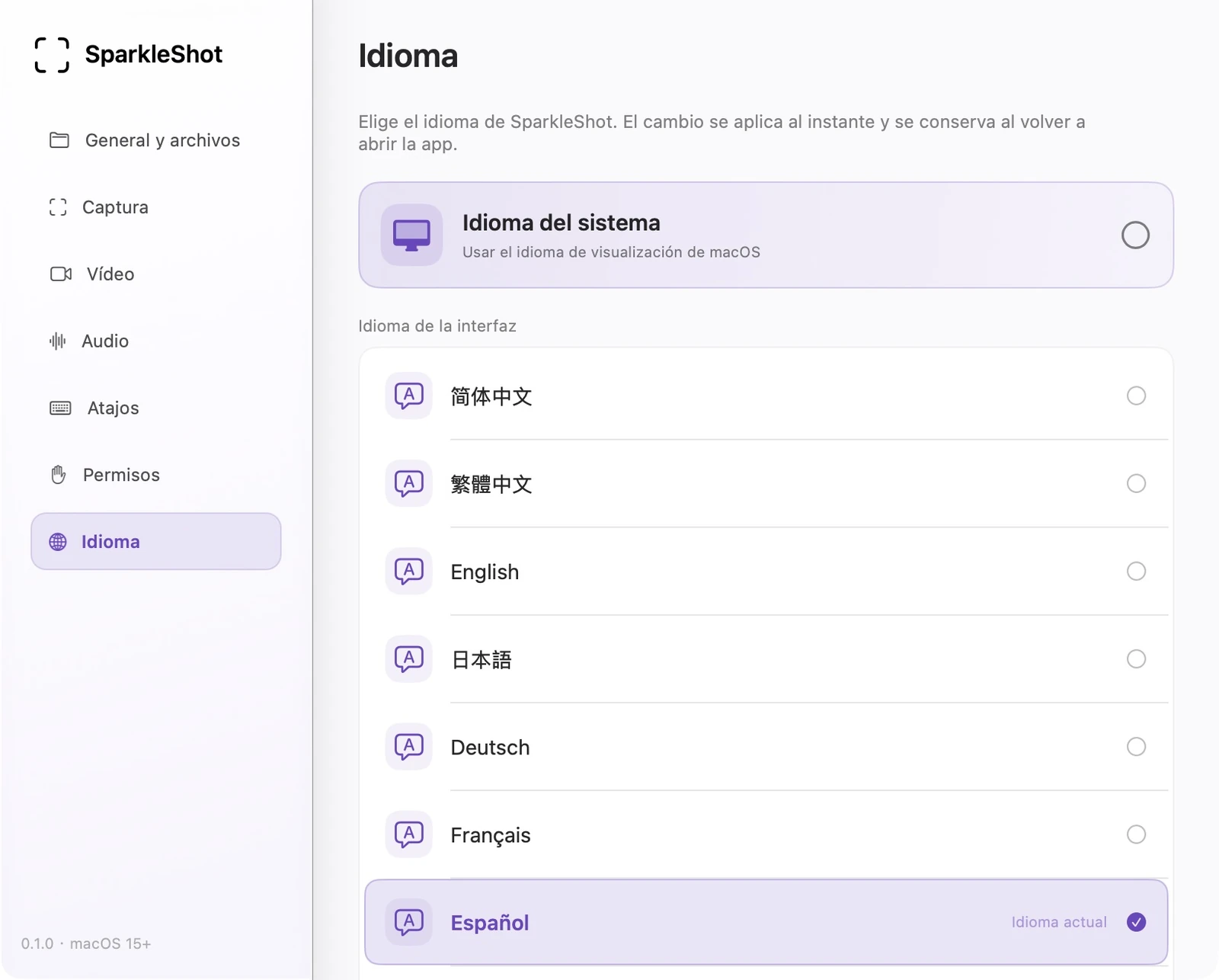Click the translate icon beside 繁體中文
The image size is (1219, 980).
pos(409,483)
